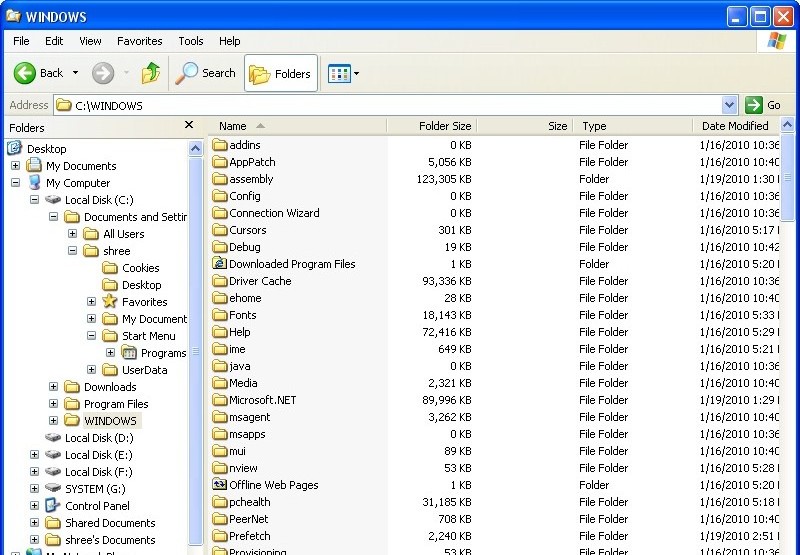The width and height of the screenshot is (800, 555).
Task: Select the SYSTEM (G:) drive icon
Action: 53,488
